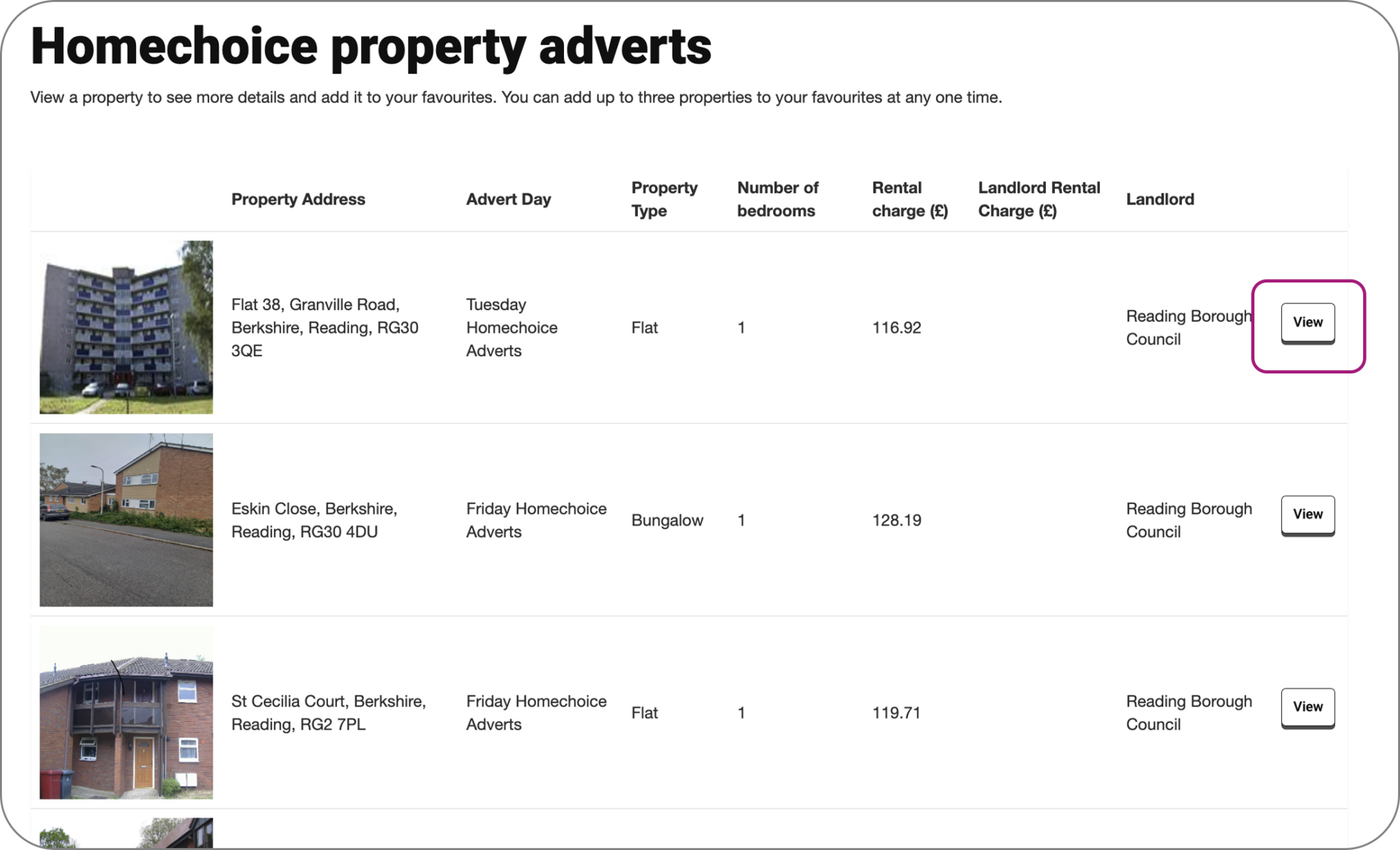
Task: Click the Tuesday Homechoice Adverts cell
Action: pyautogui.click(x=511, y=328)
